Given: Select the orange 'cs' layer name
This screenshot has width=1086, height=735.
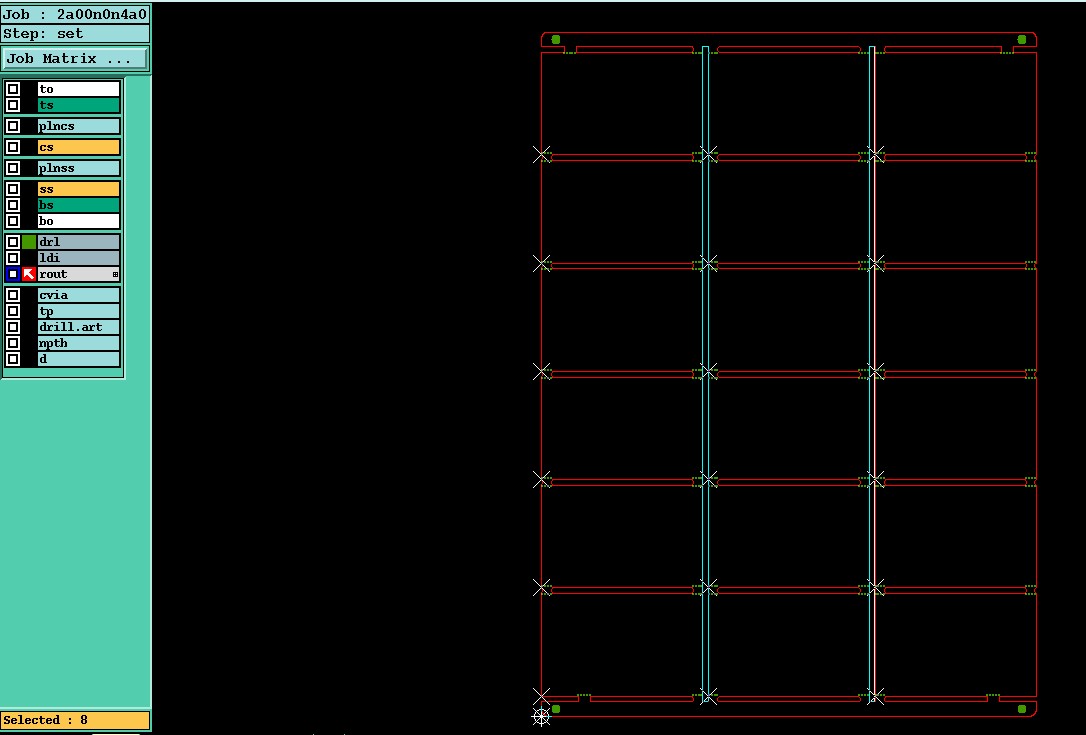Looking at the screenshot, I should 78,147.
